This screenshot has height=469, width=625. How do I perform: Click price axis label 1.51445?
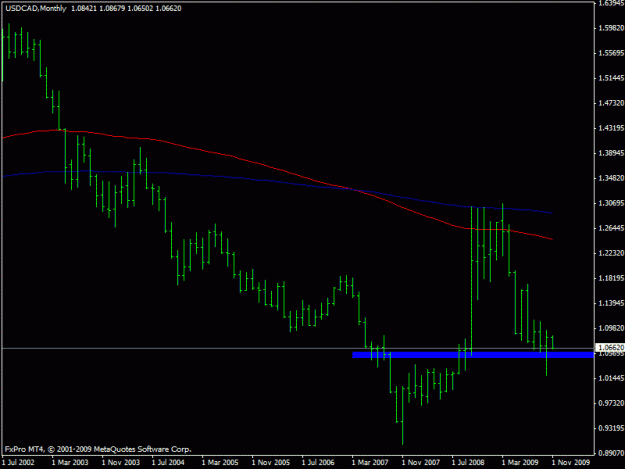(x=611, y=78)
